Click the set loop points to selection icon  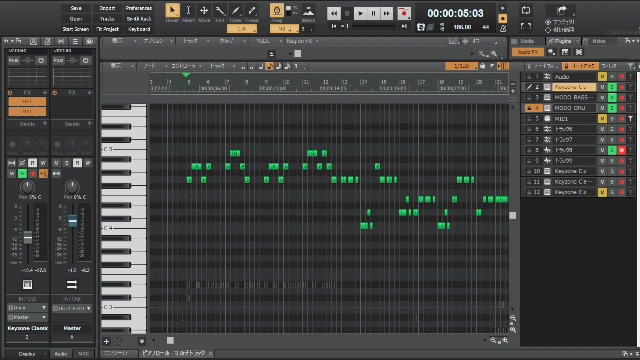pyautogui.click(x=526, y=27)
